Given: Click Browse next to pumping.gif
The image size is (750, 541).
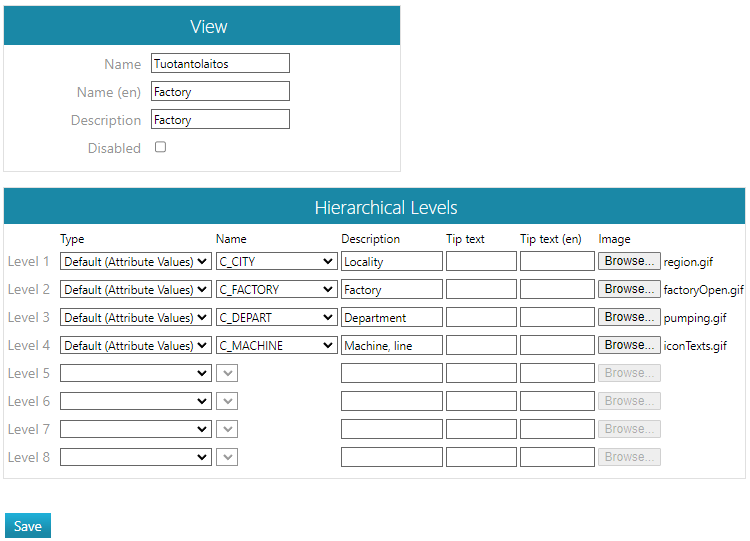Looking at the screenshot, I should pyautogui.click(x=629, y=317).
